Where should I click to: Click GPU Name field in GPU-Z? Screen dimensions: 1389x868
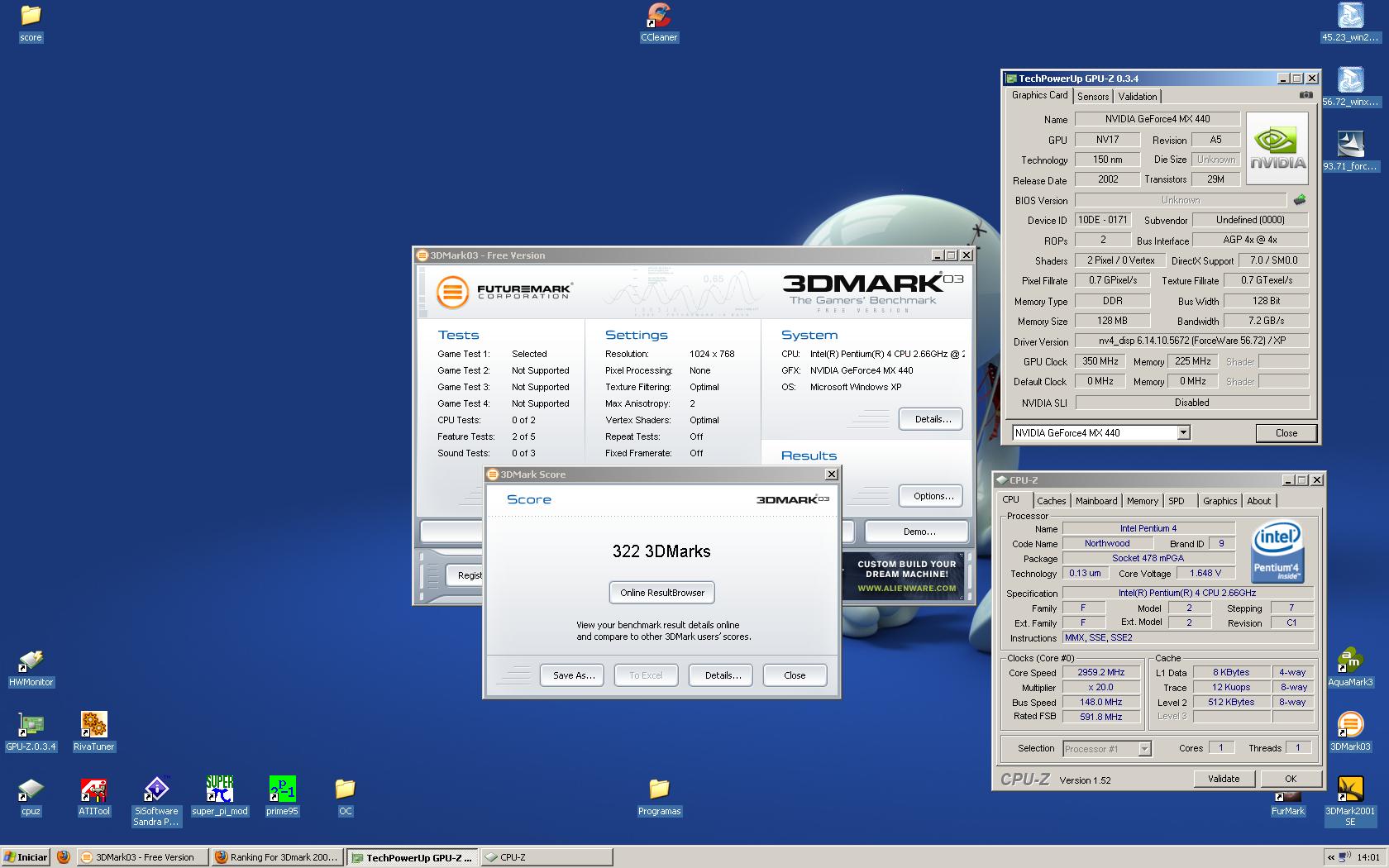pos(1157,119)
